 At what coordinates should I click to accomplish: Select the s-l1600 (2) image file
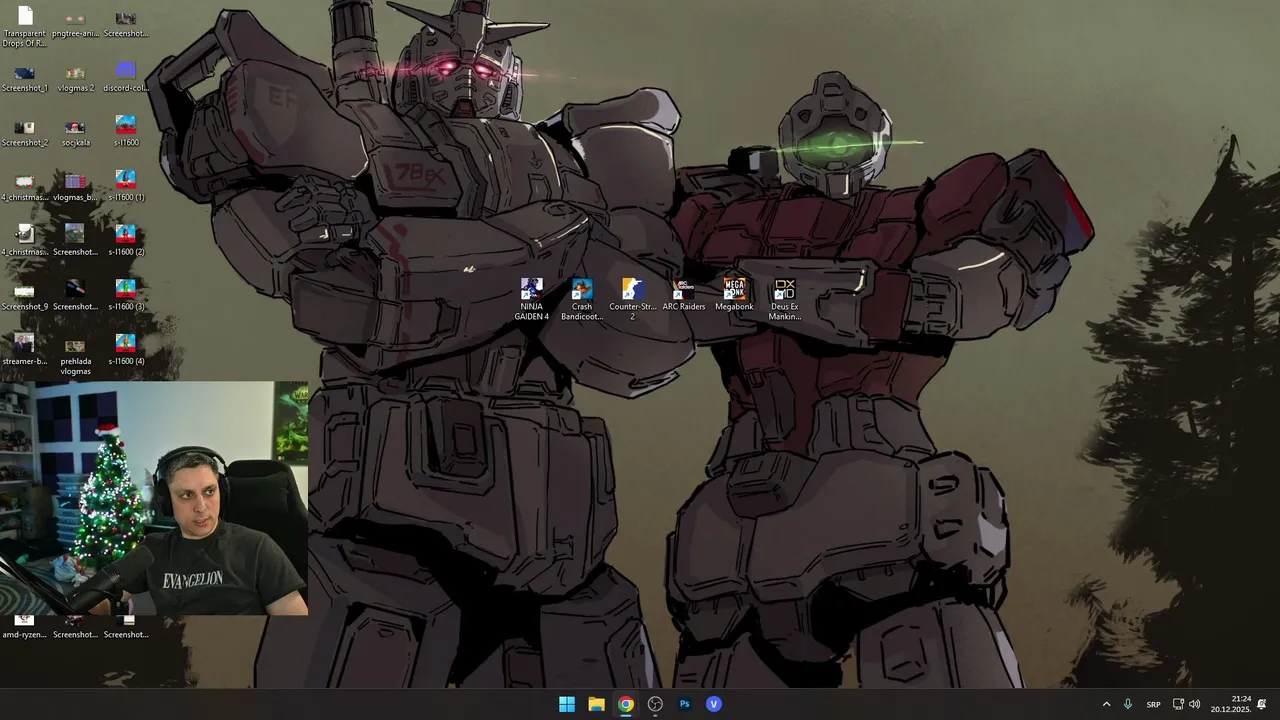126,241
